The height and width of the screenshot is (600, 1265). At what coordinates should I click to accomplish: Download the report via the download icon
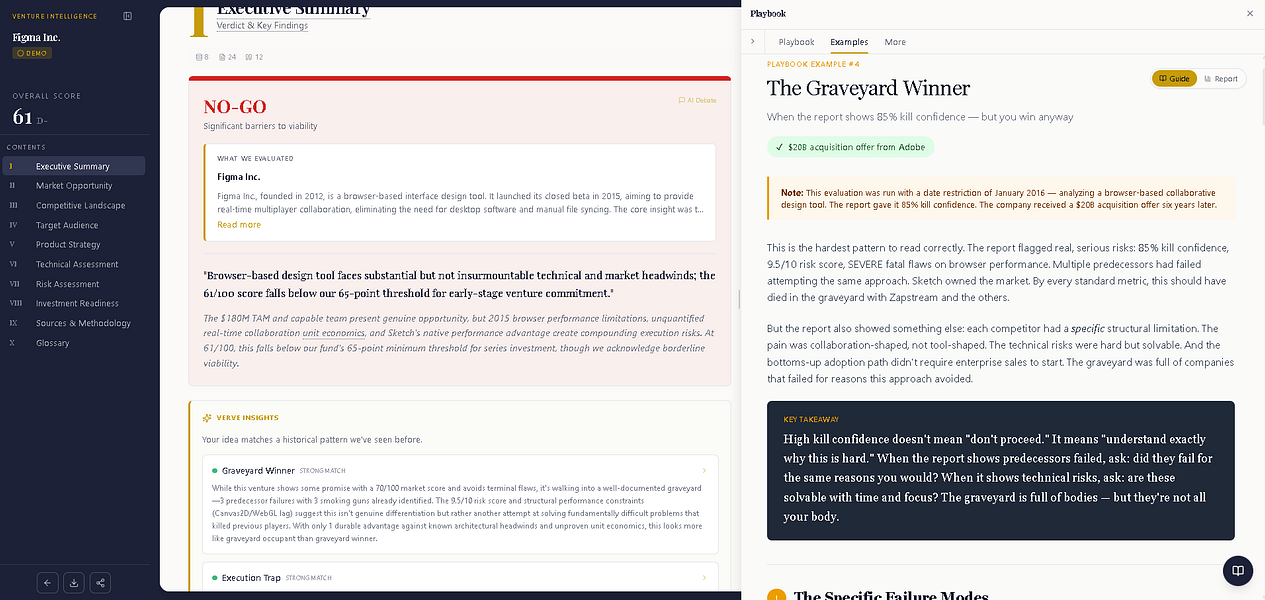click(74, 582)
